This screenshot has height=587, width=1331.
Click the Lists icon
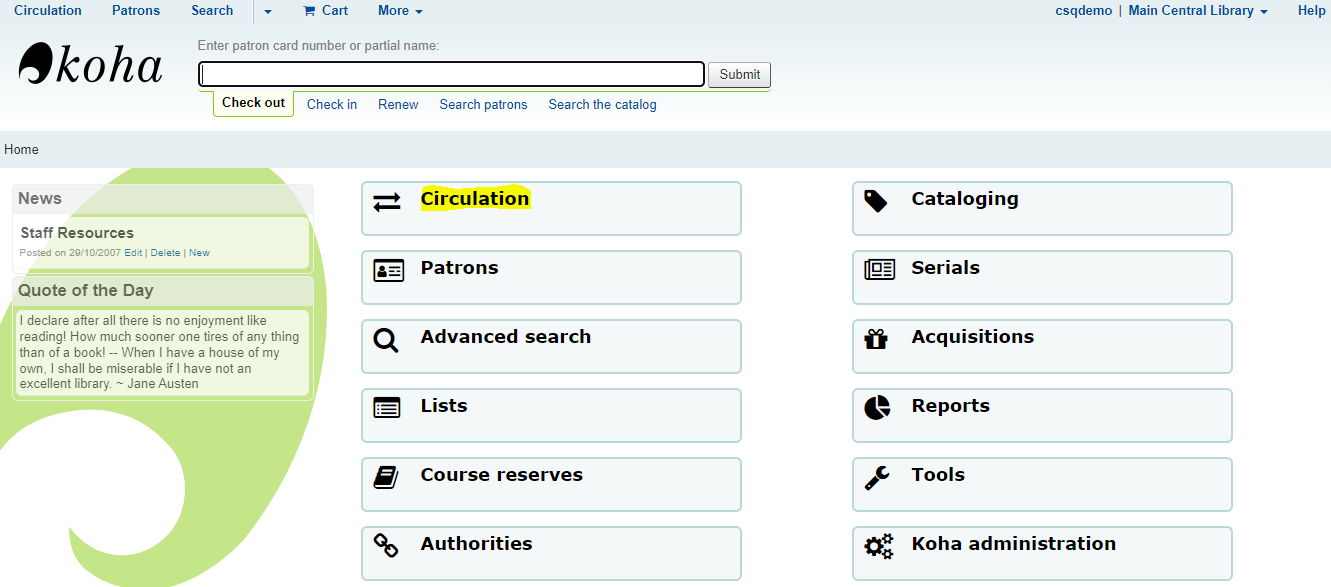point(386,408)
